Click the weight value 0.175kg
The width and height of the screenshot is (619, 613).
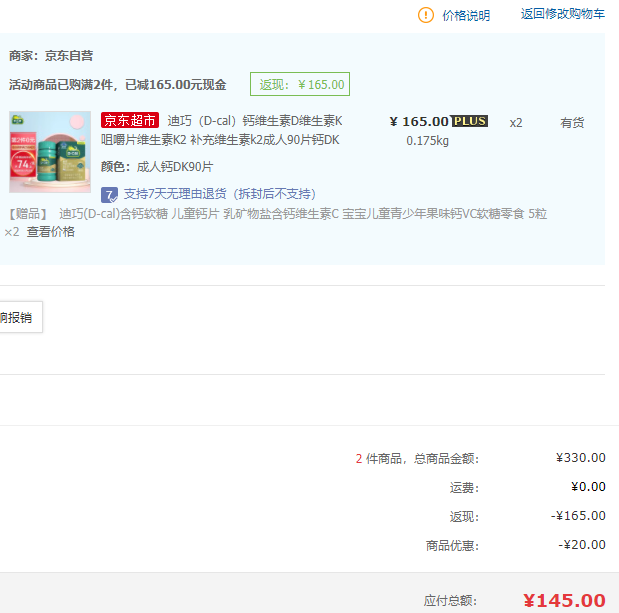pos(428,141)
